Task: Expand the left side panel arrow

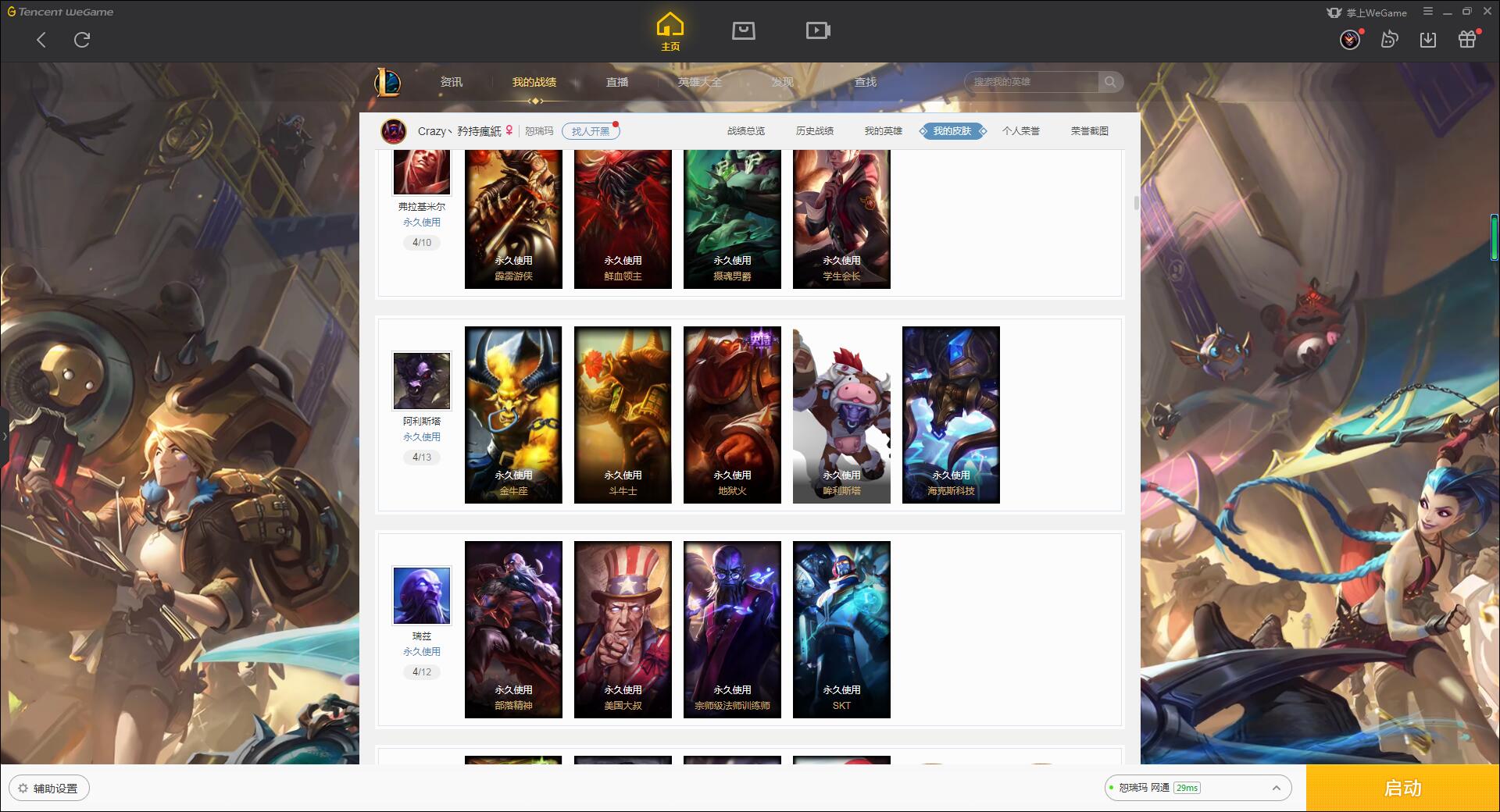Action: coord(4,436)
